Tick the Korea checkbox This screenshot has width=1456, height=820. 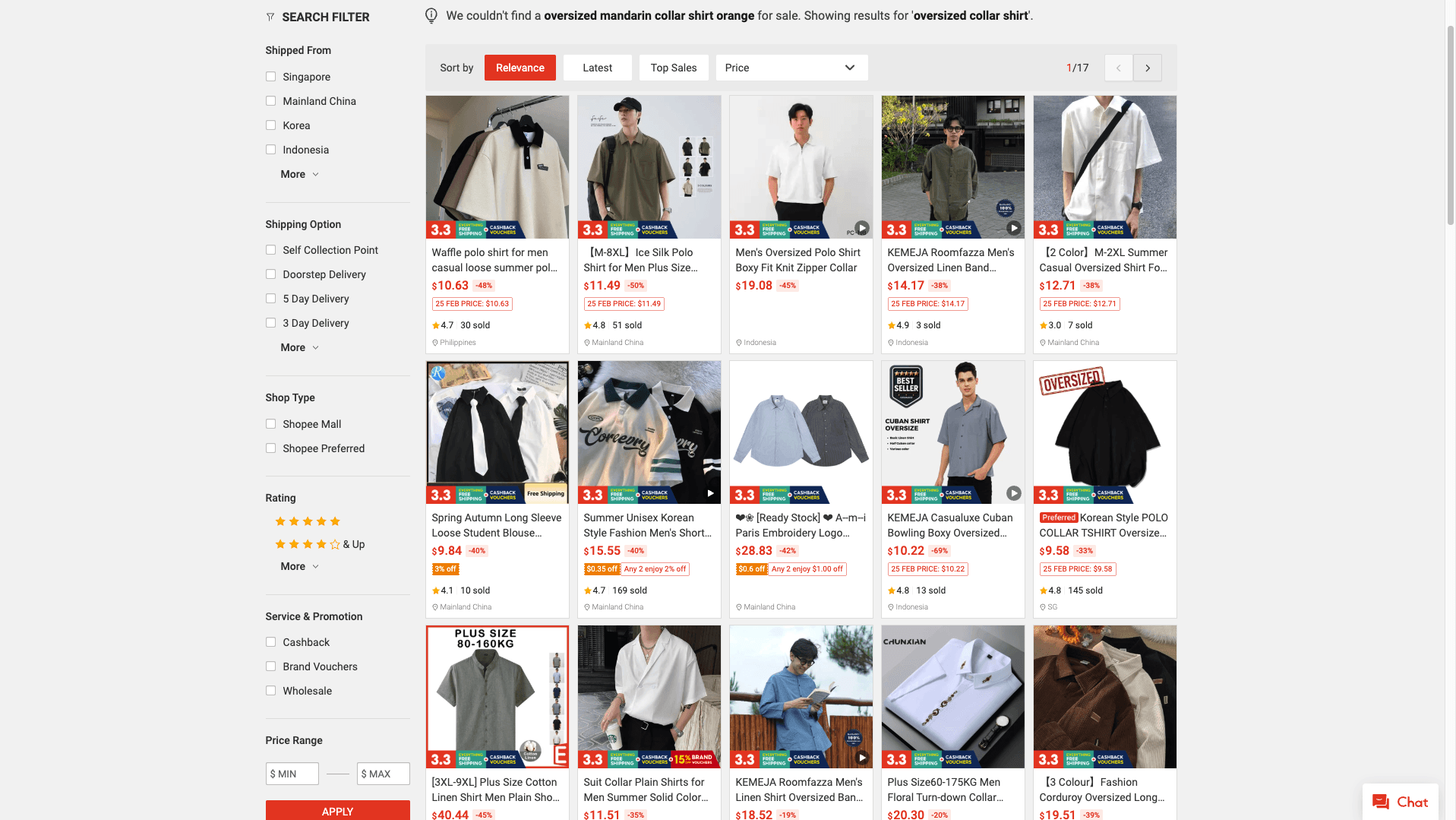tap(270, 125)
